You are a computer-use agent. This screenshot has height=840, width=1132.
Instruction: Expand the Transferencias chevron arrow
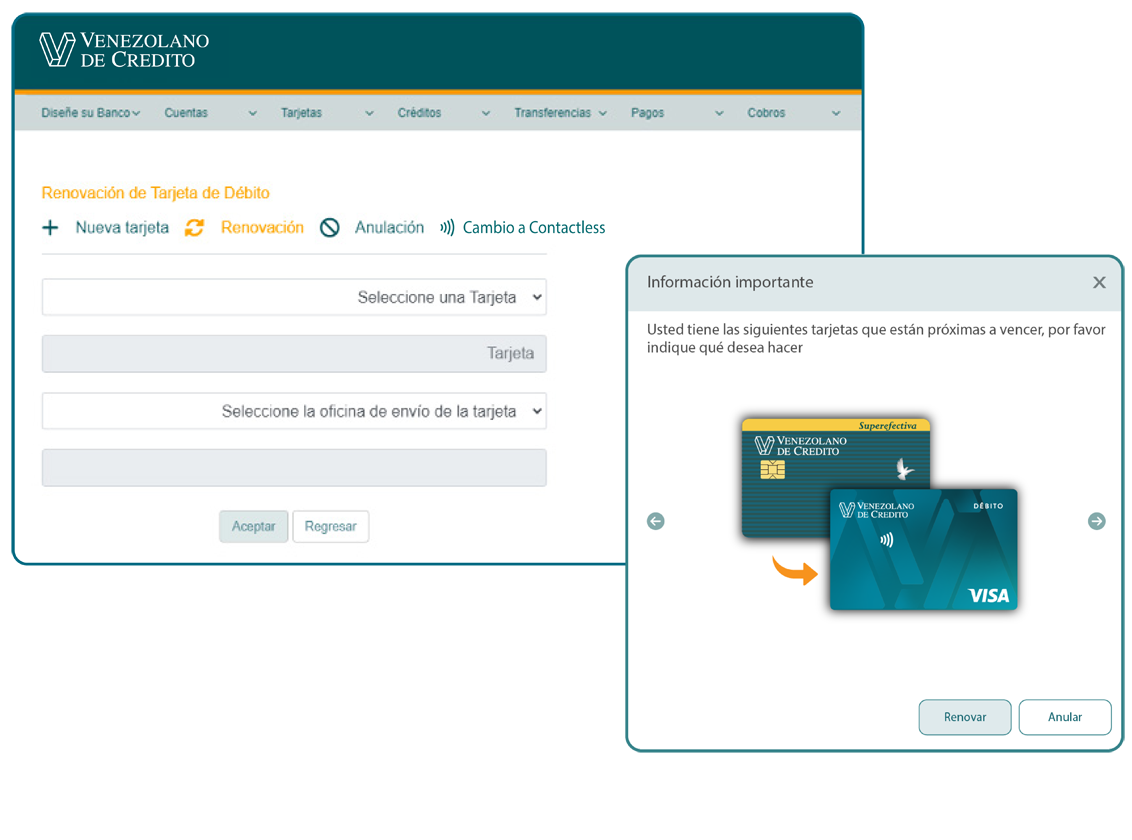point(603,113)
